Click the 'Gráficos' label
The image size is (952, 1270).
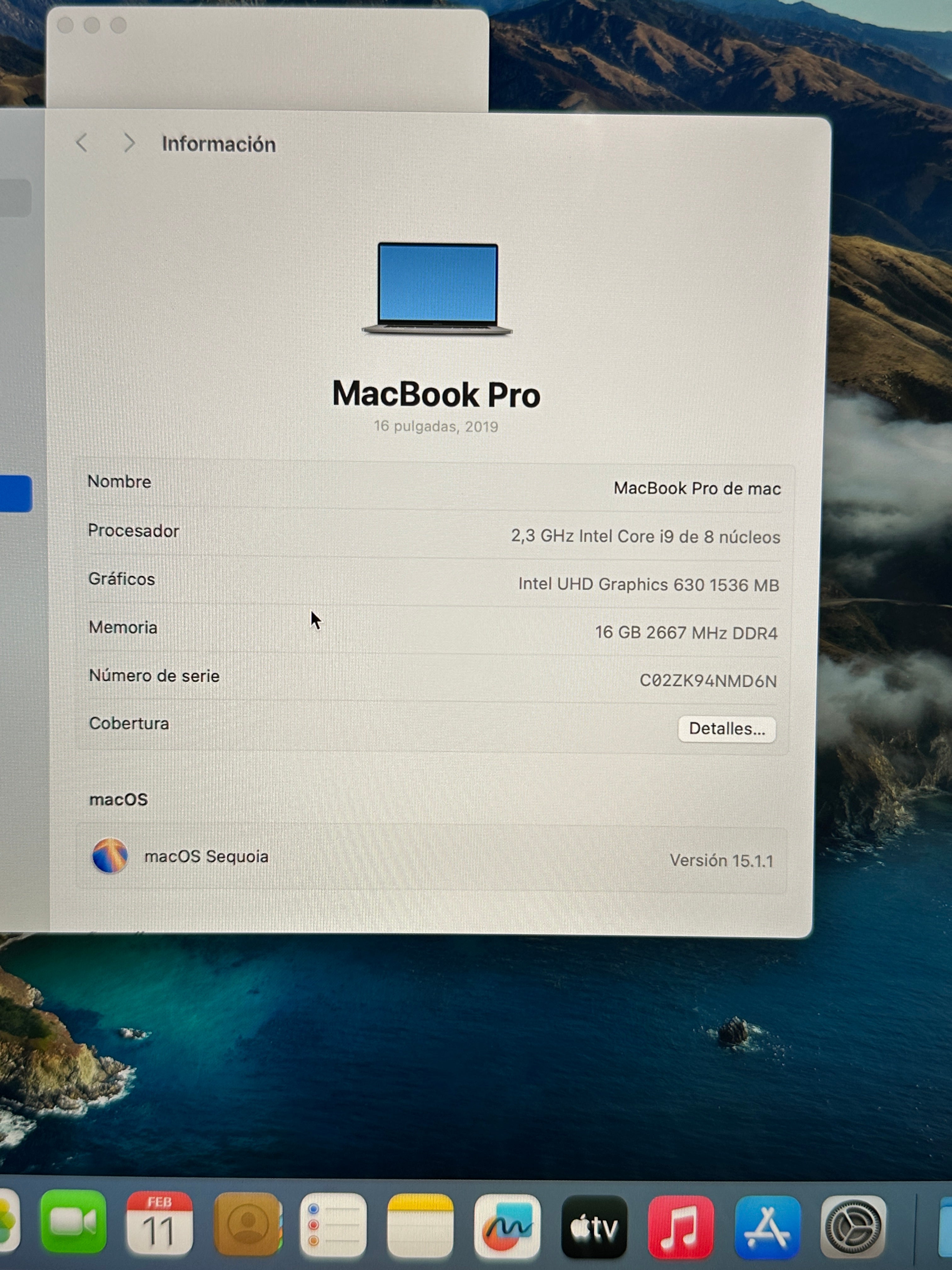tap(122, 579)
